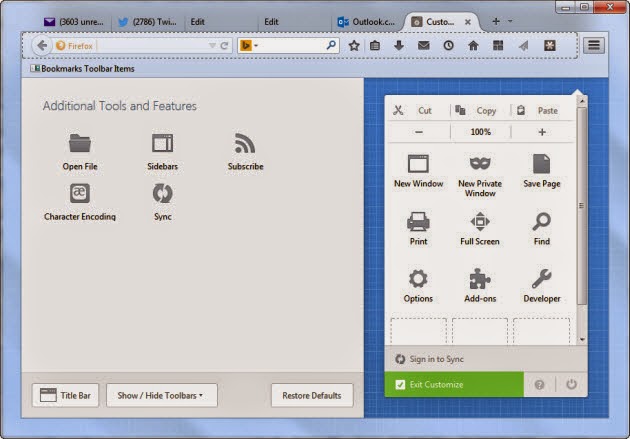Toggle the Title Bar button
630x439 pixels.
(x=65, y=396)
